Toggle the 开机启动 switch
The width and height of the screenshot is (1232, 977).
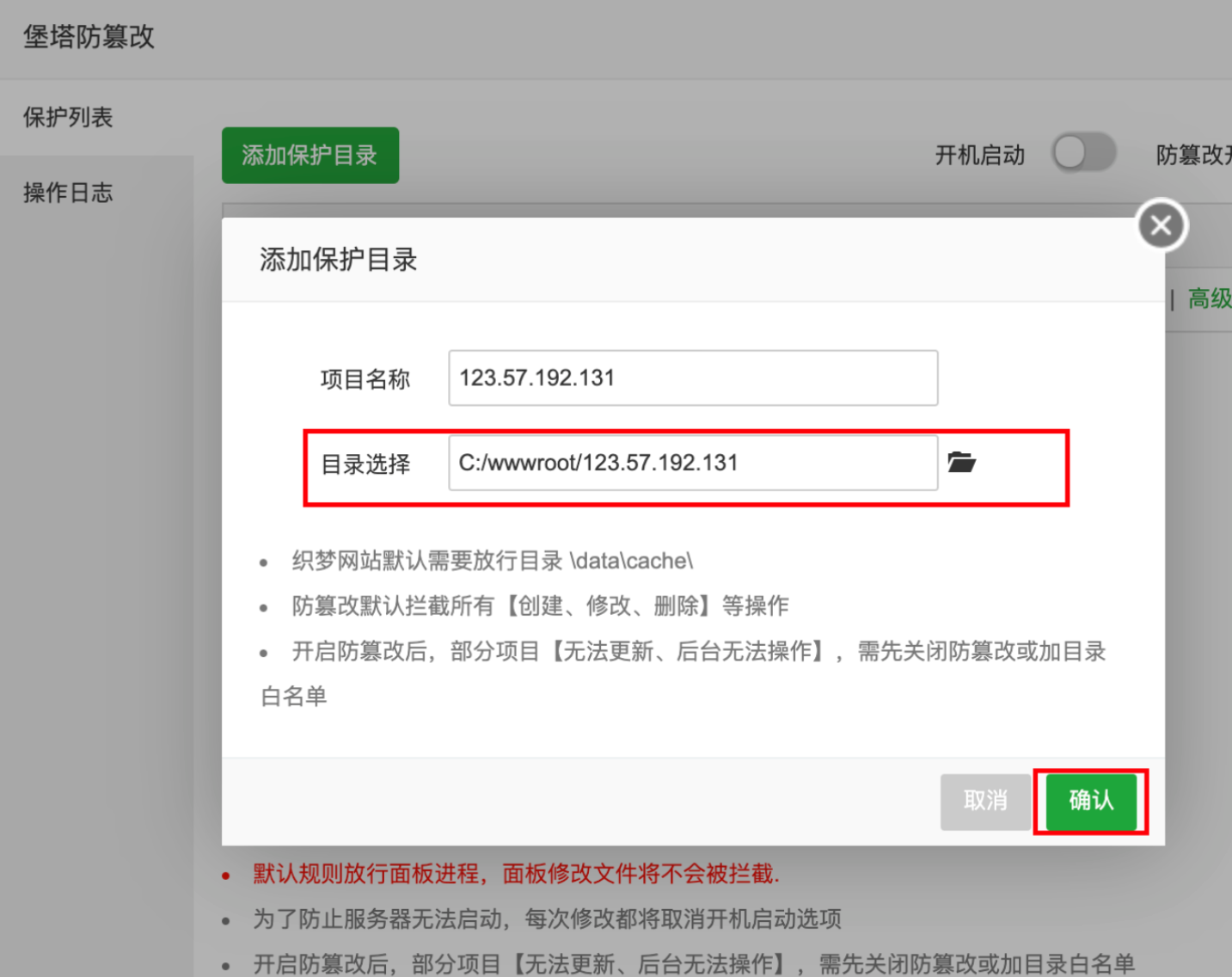1083,155
